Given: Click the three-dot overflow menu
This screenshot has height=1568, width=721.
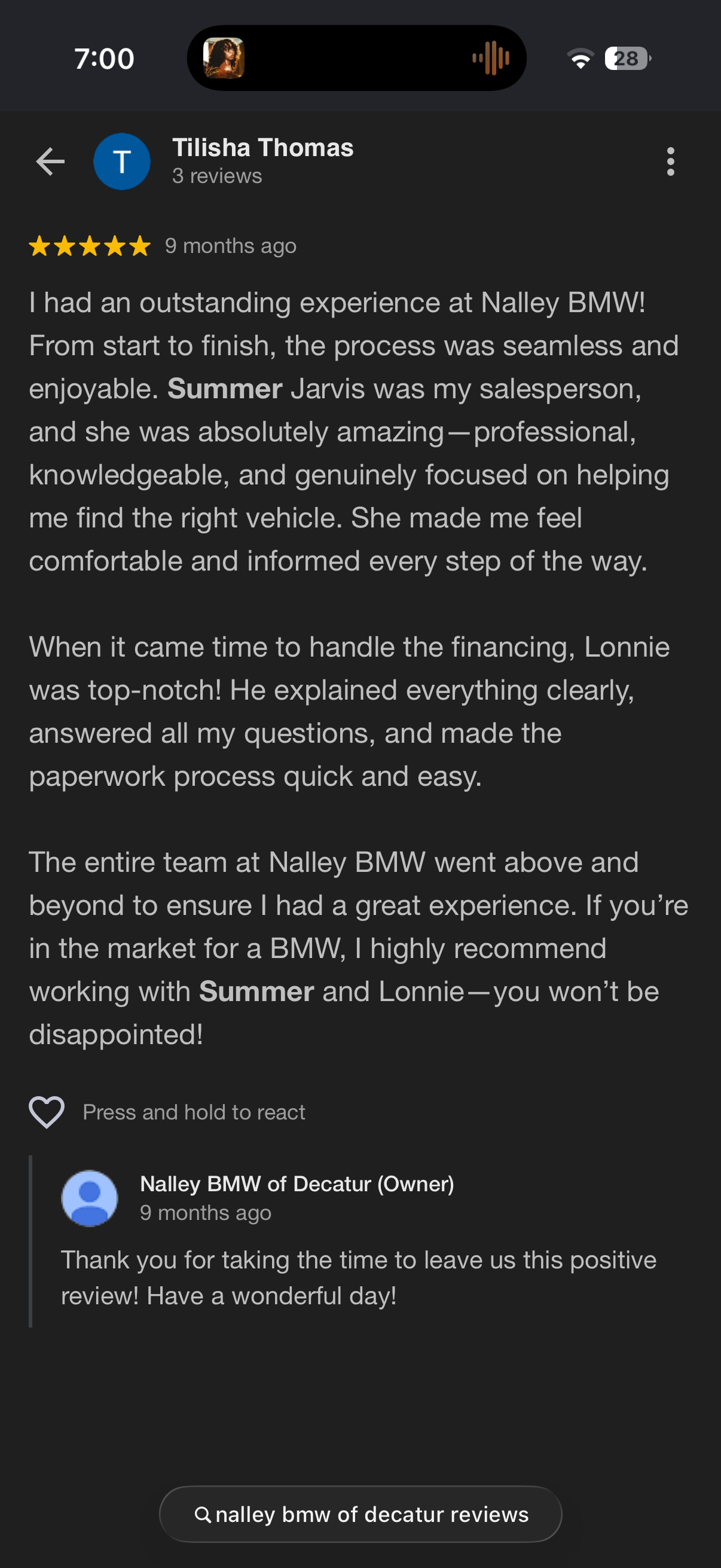Looking at the screenshot, I should (x=671, y=161).
